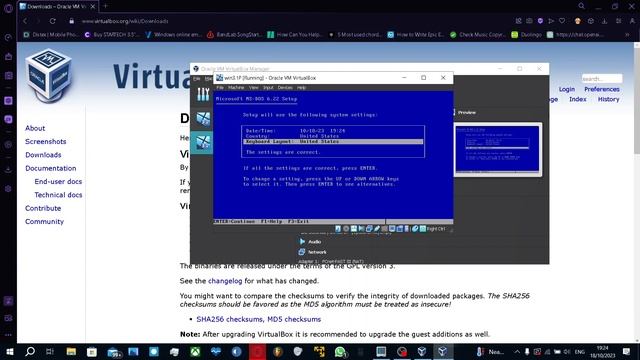Image resolution: width=640 pixels, height=360 pixels.
Task: Click the taskbar search icon
Action: 30,351
